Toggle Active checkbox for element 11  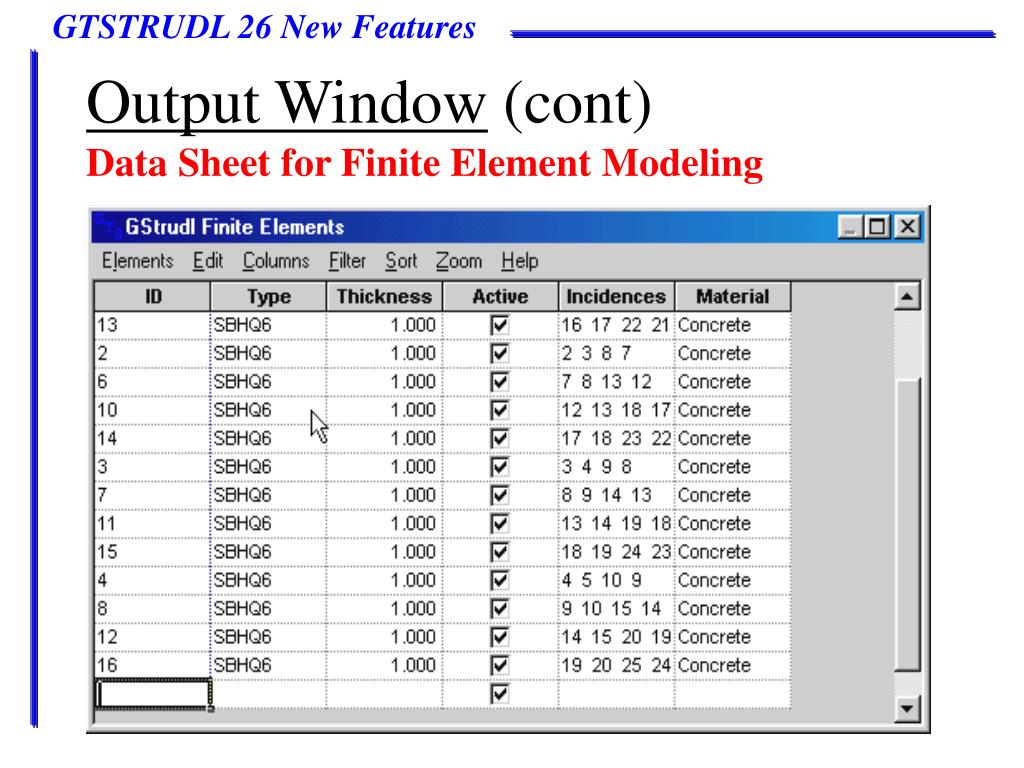point(500,524)
